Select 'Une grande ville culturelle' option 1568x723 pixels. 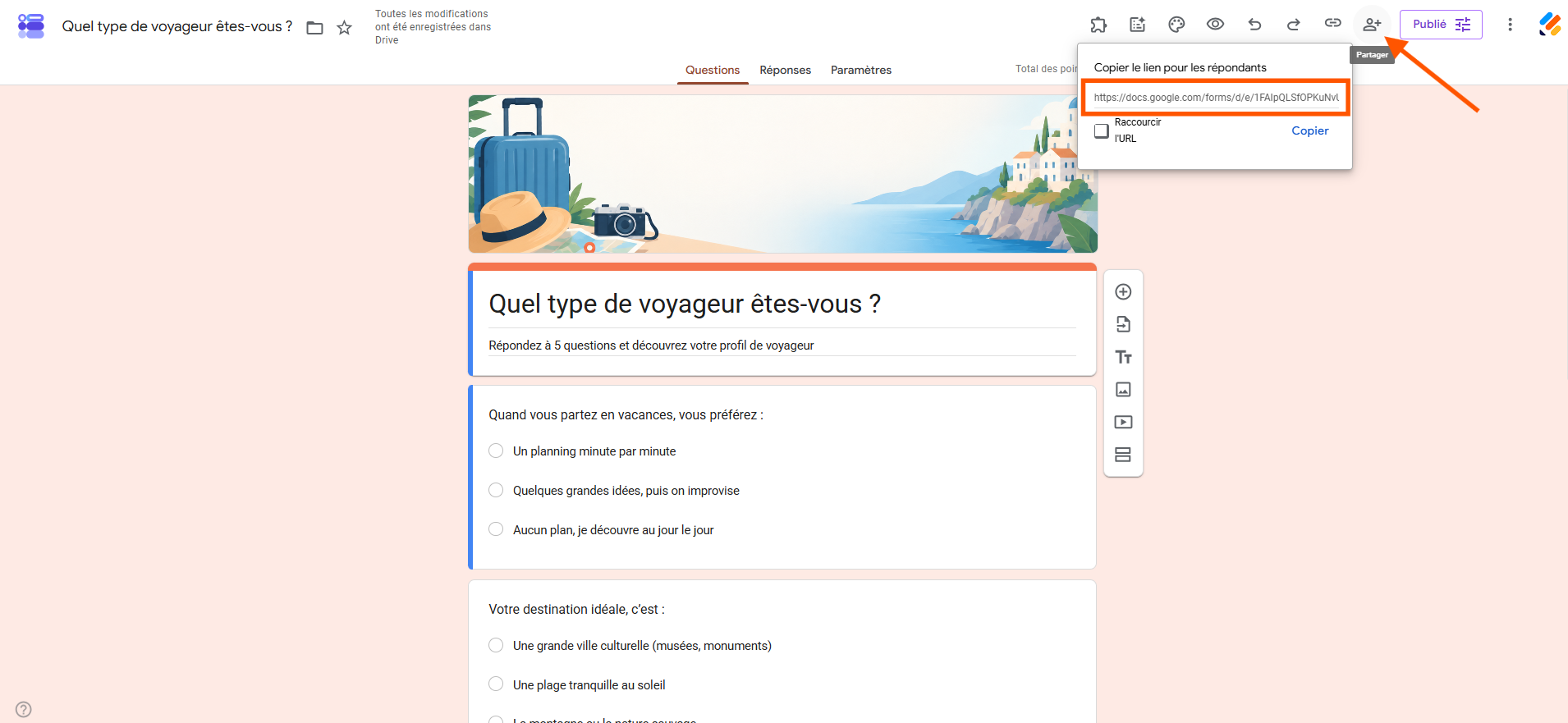pos(496,645)
